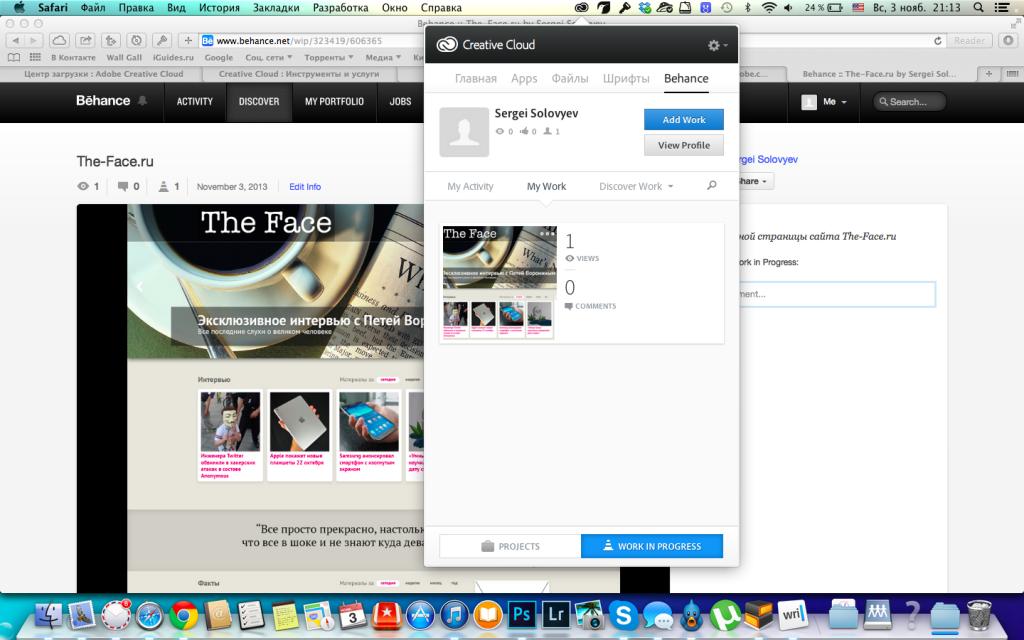Open ACTIVITY in Behance navigation
This screenshot has height=640, width=1024.
click(195, 101)
